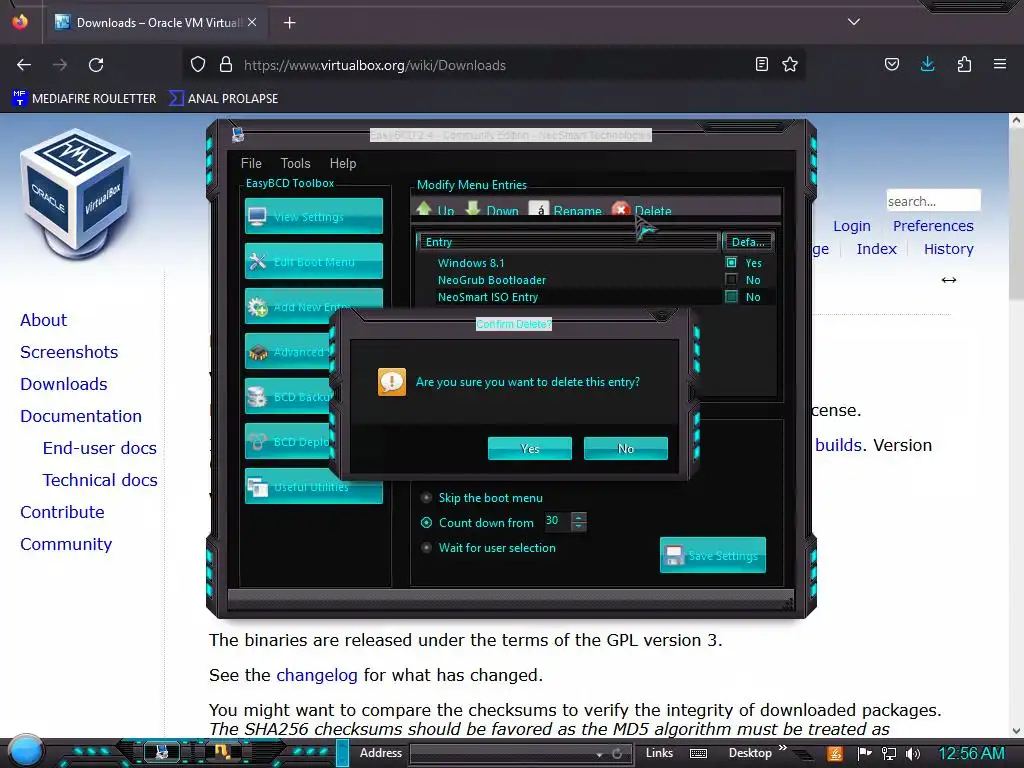Expand the Desktop toolbar chevron
This screenshot has height=768, width=1024.
782,748
